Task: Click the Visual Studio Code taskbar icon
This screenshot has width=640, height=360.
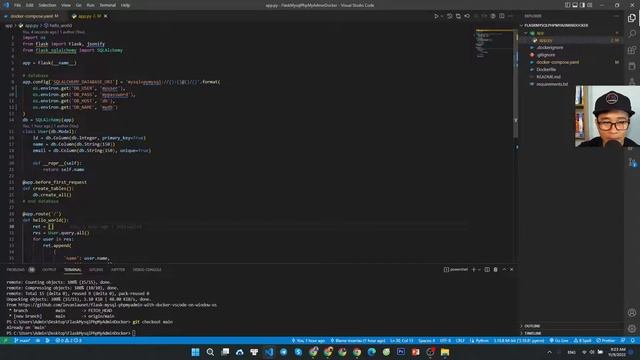Action: tap(269, 352)
